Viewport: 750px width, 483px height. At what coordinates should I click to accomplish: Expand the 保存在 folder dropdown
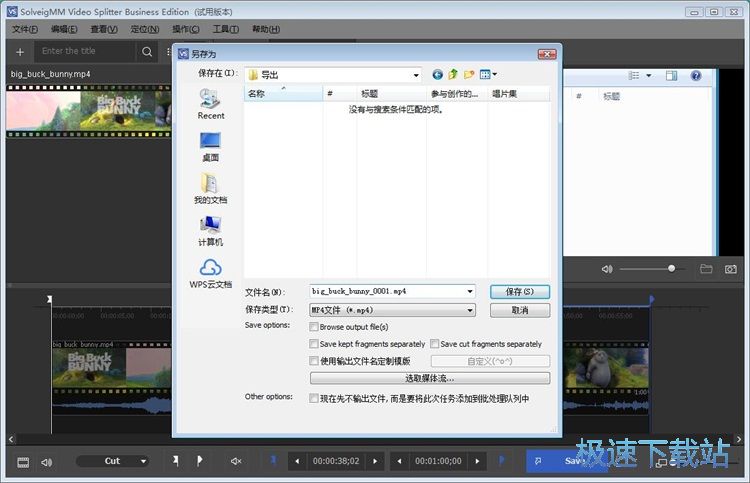click(x=416, y=75)
